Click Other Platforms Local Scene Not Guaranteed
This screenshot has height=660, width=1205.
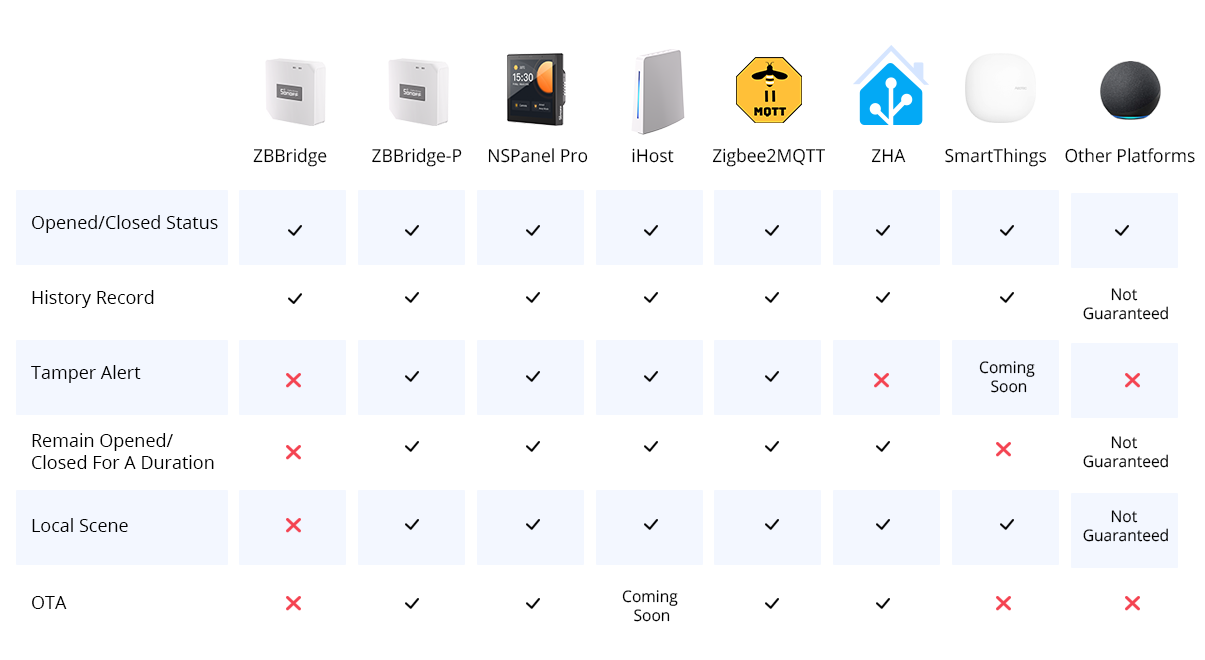[1125, 526]
